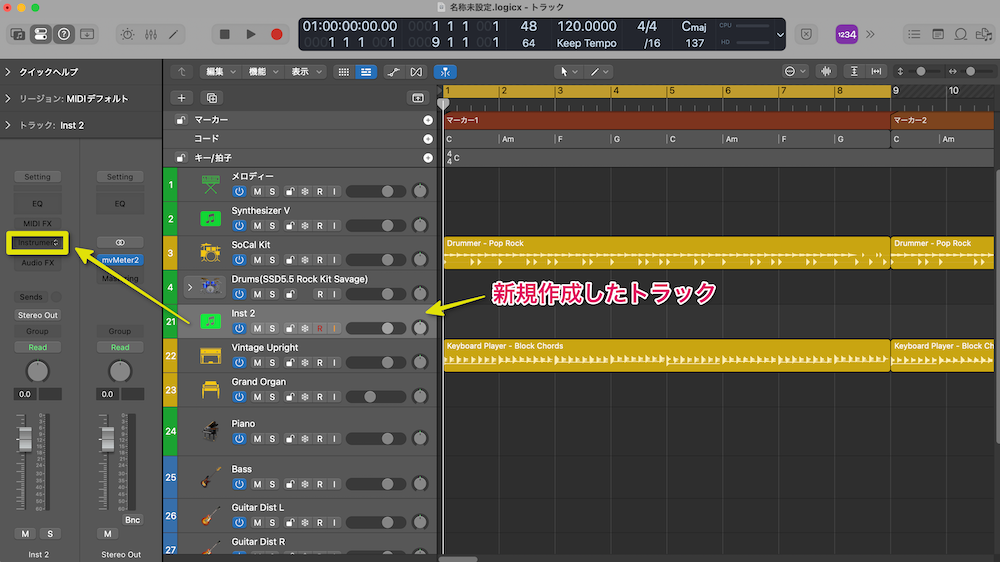Image resolution: width=1000 pixels, height=562 pixels.
Task: Start playback with the play button
Action: point(251,34)
